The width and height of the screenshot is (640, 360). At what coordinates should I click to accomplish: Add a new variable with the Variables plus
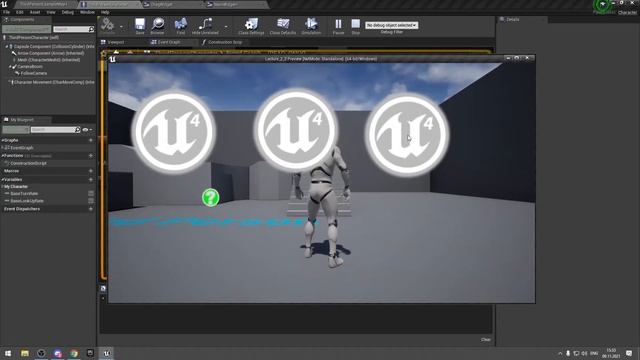[x=91, y=180]
